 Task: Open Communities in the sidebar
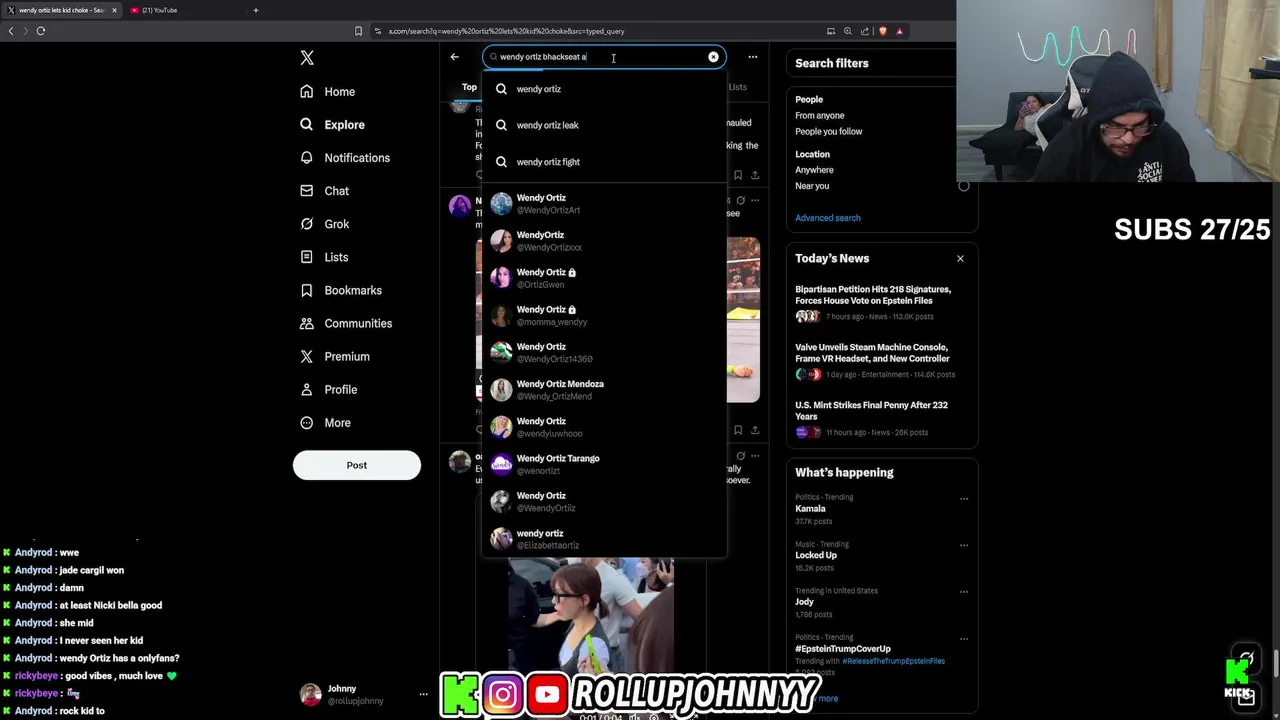[346, 323]
